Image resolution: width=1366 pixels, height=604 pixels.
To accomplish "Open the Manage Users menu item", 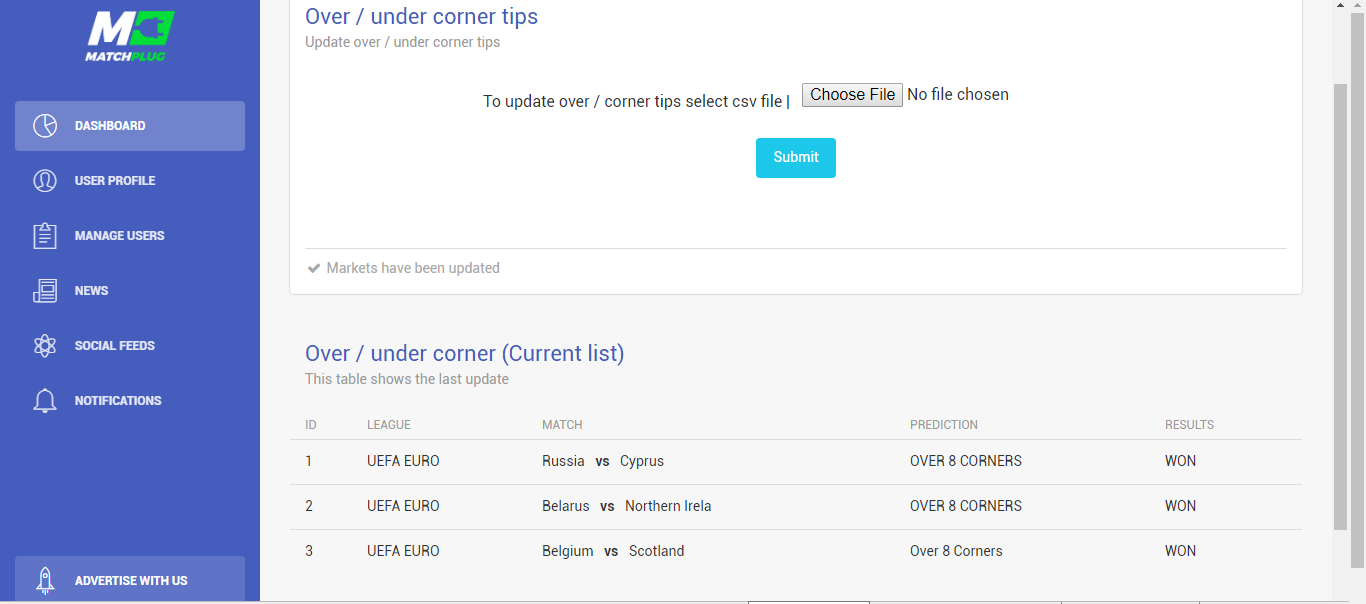I will pyautogui.click(x=130, y=236).
